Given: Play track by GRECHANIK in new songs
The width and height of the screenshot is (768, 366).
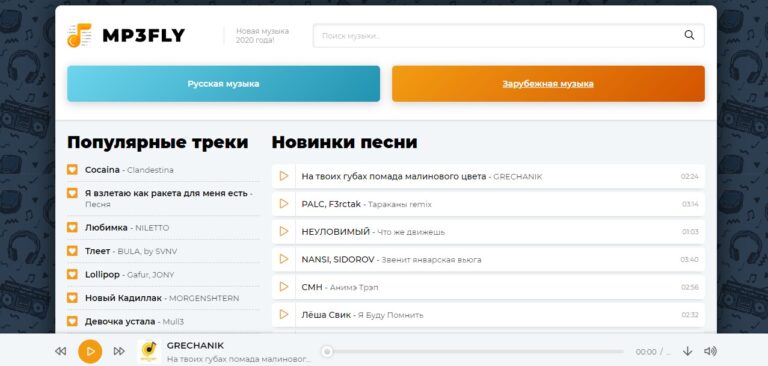Looking at the screenshot, I should click(x=284, y=176).
